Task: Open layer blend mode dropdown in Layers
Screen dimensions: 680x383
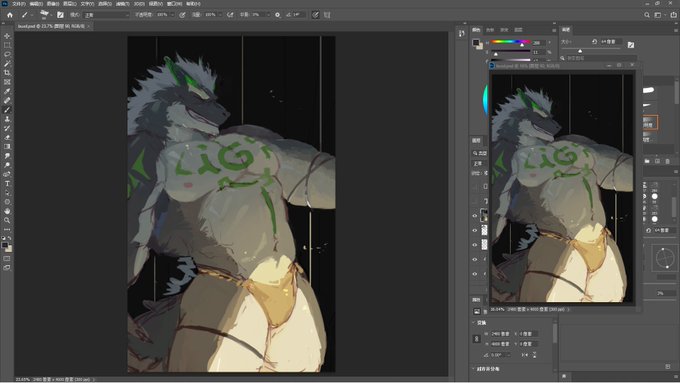Action: [479, 164]
